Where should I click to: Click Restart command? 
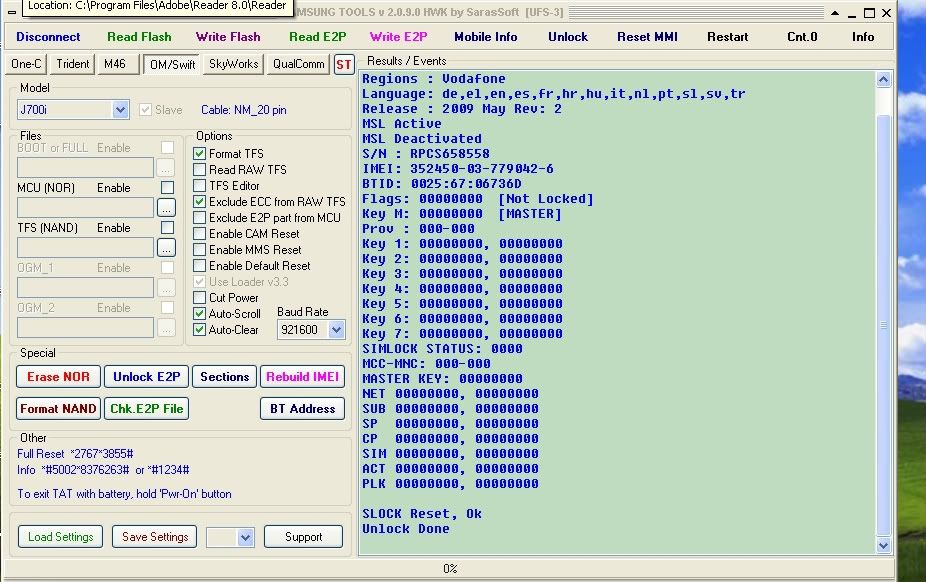[728, 37]
